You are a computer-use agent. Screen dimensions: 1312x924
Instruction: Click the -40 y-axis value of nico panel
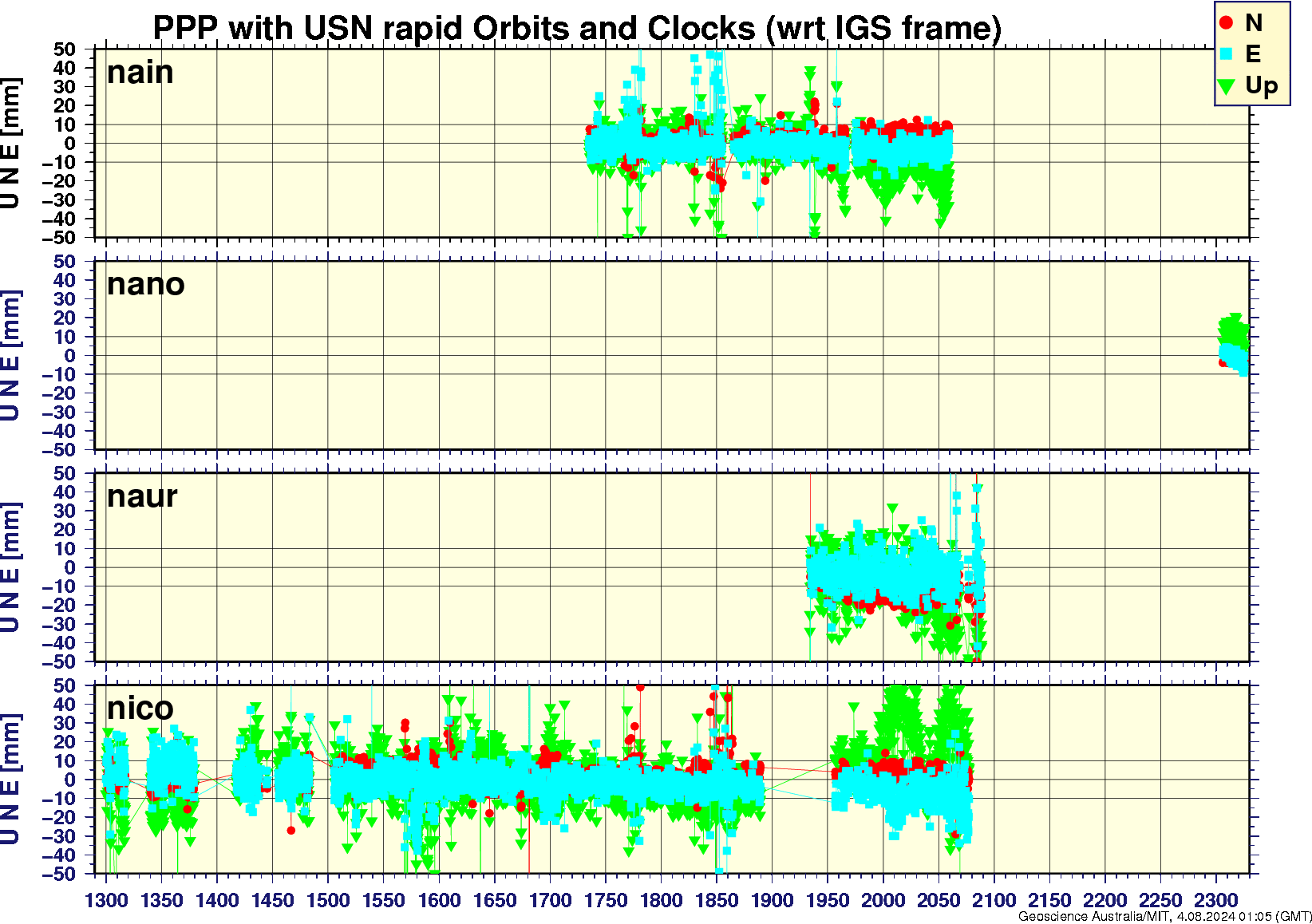coord(58,855)
